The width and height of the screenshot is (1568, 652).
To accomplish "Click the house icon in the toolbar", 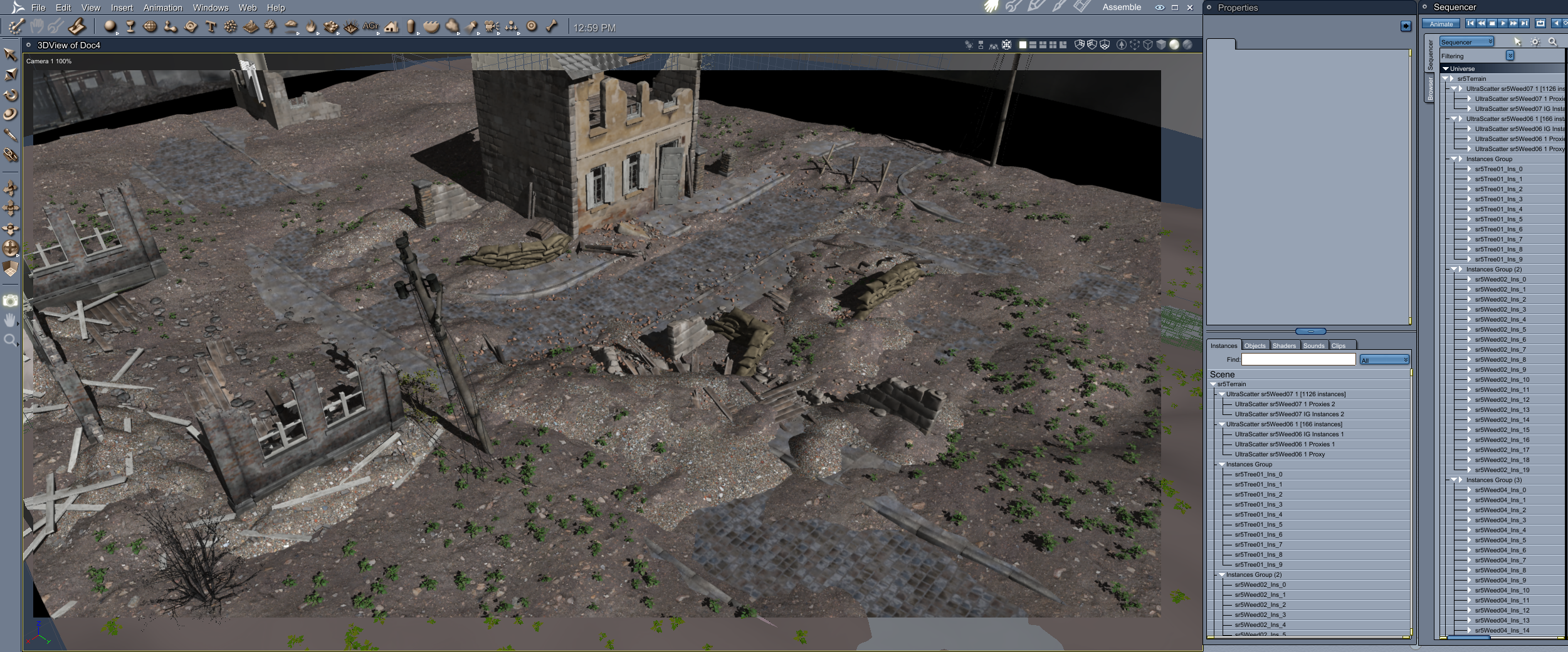I will coord(391,26).
